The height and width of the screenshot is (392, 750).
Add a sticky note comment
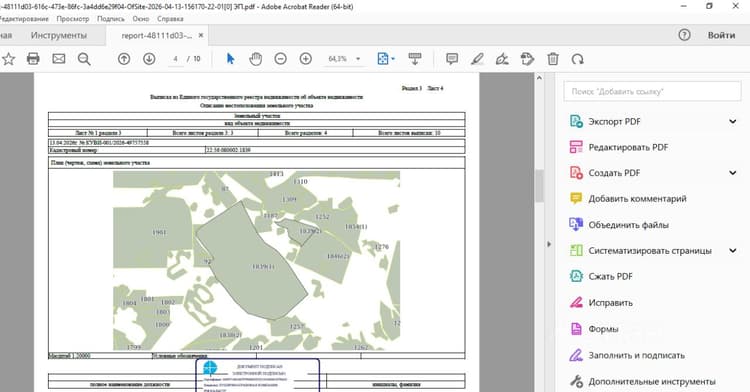[452, 59]
